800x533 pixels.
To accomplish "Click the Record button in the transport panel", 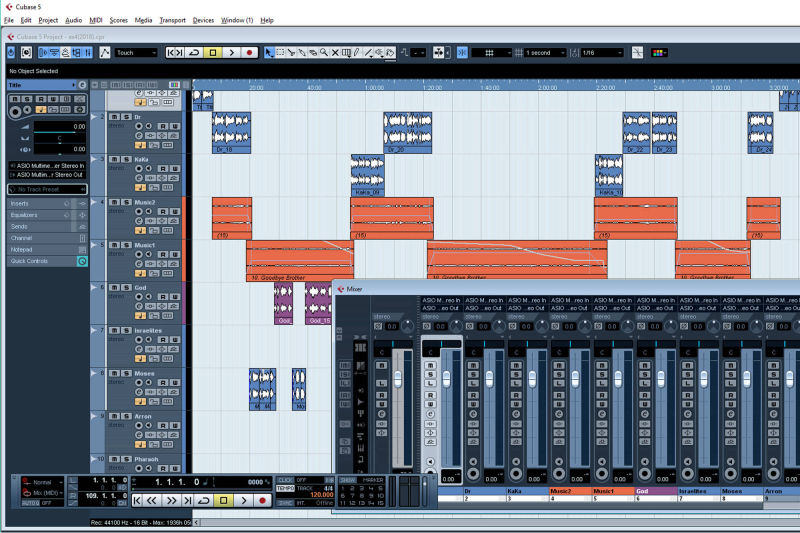I will coord(263,500).
